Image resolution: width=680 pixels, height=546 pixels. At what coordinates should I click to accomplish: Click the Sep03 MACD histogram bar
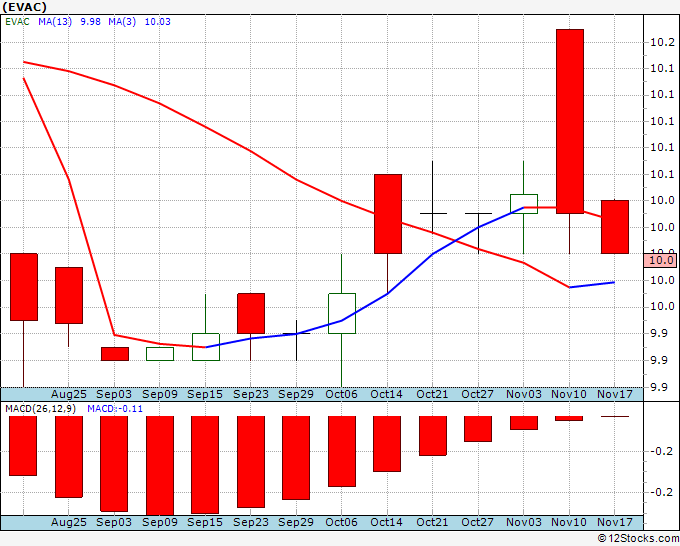click(114, 464)
